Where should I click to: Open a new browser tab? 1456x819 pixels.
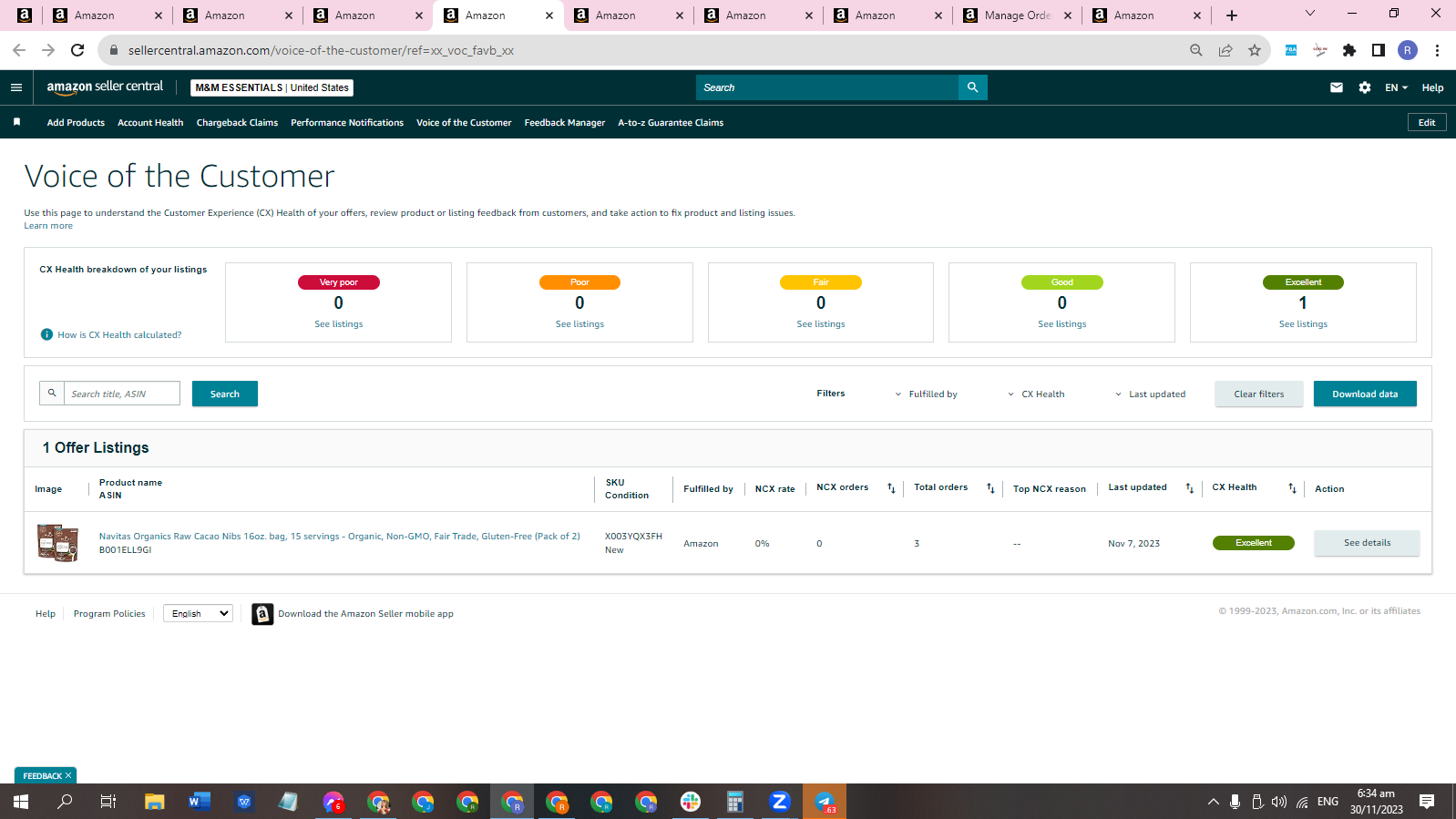pos(1232,15)
